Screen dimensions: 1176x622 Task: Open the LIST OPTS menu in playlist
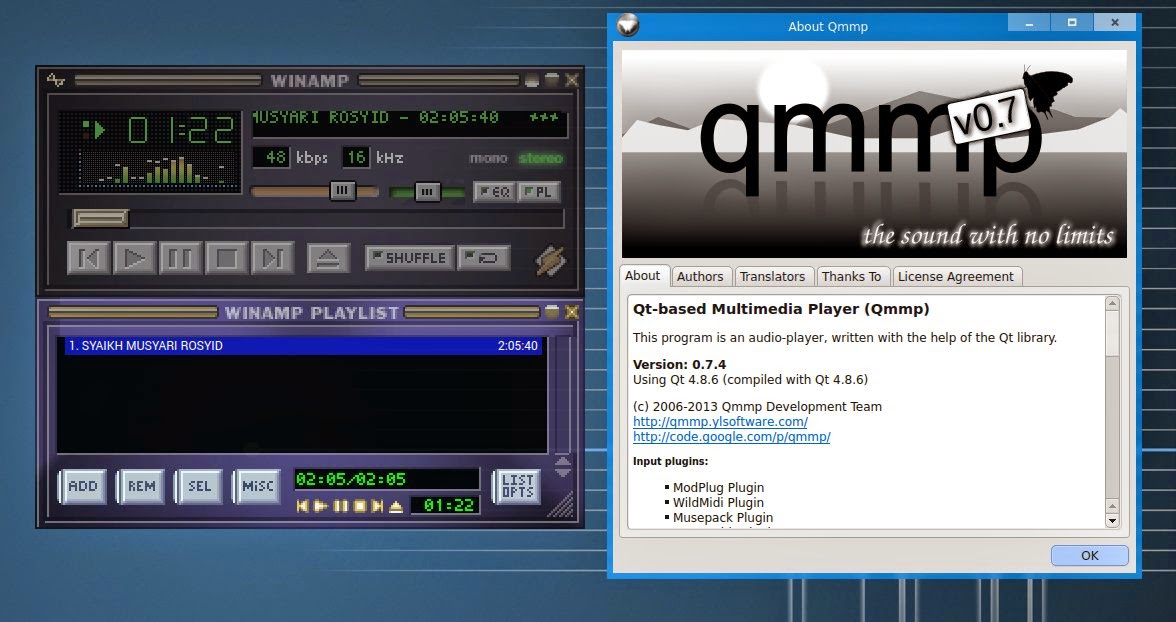(x=517, y=486)
